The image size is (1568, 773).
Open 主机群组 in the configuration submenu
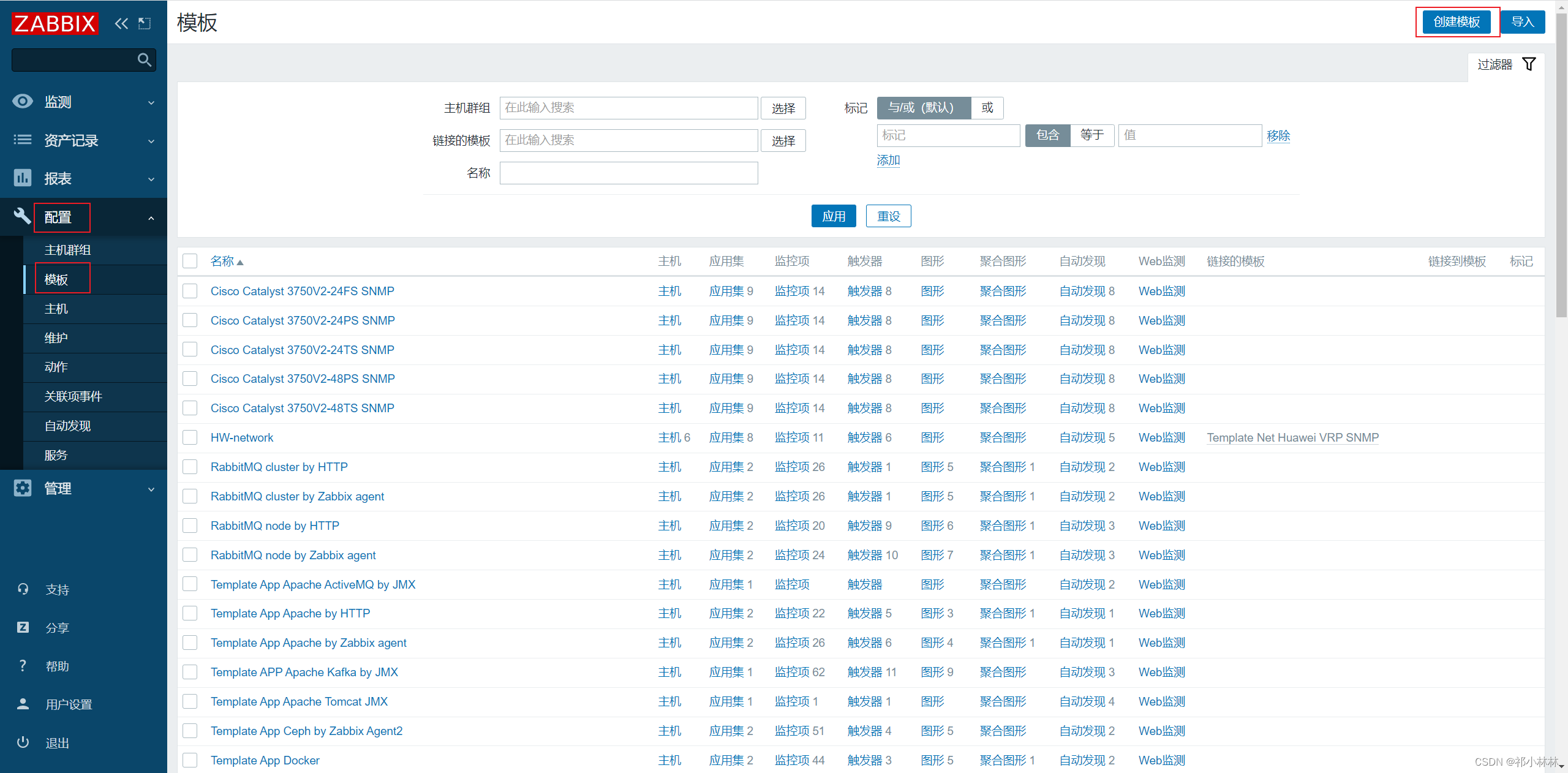[67, 250]
